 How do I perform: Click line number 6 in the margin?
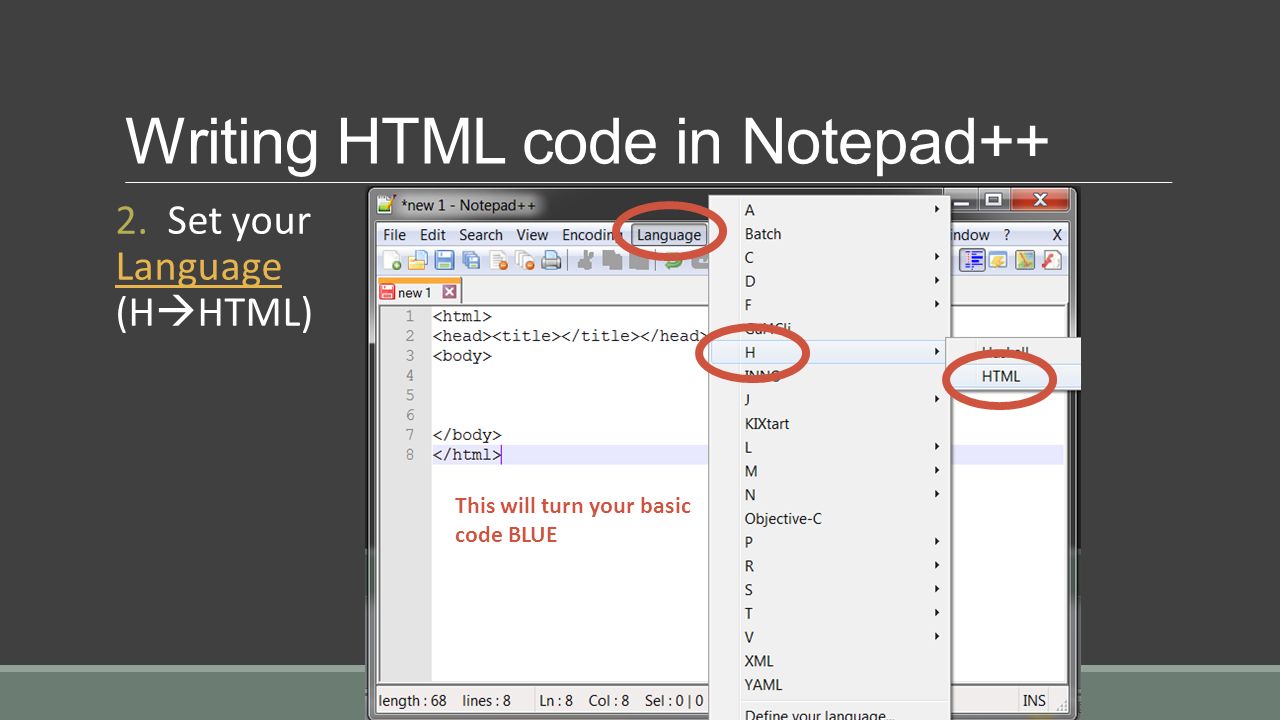point(410,415)
